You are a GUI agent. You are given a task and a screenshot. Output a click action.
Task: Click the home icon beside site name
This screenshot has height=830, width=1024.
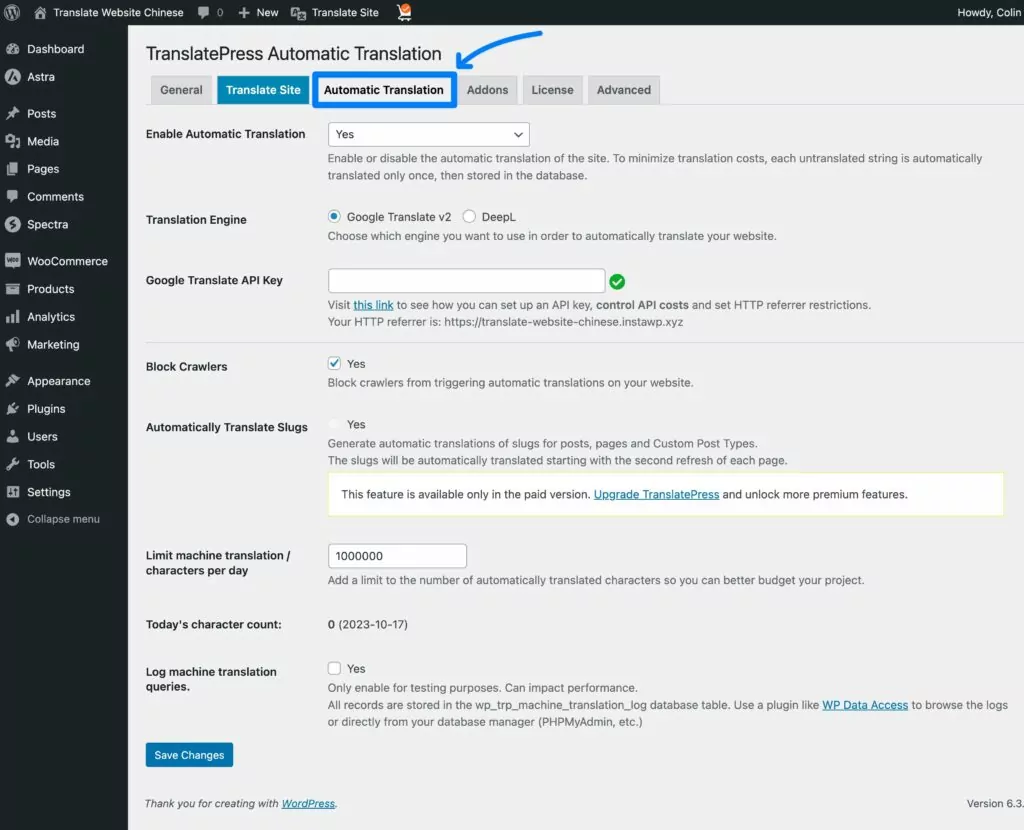click(40, 12)
